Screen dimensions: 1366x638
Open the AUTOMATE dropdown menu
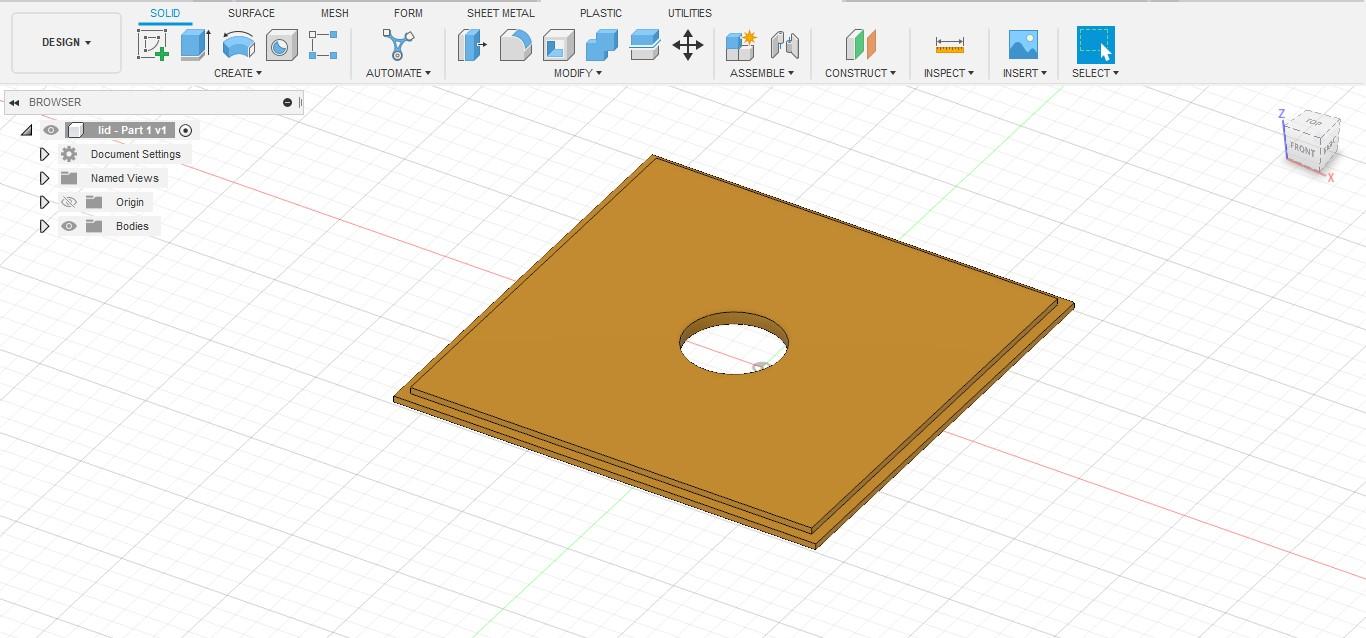pyautogui.click(x=398, y=73)
